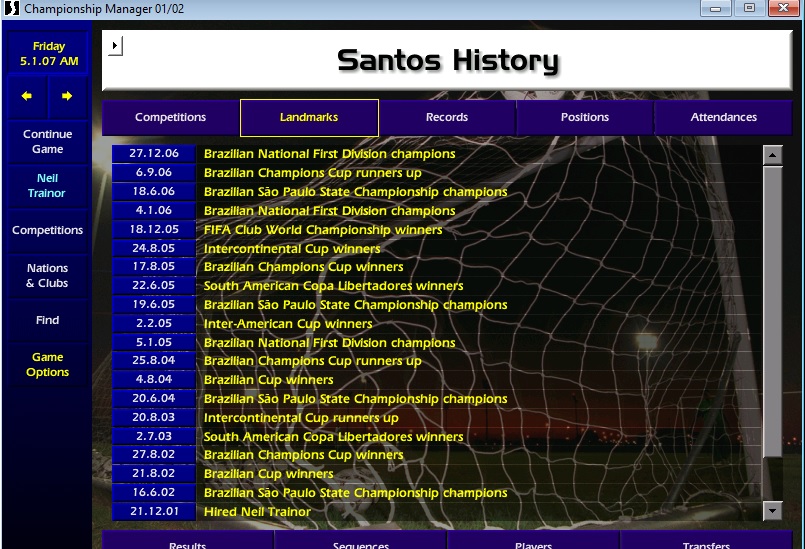The width and height of the screenshot is (805, 549).
Task: Select the 2.7.03 Copa Libertadores winners row
Action: [x=436, y=437]
